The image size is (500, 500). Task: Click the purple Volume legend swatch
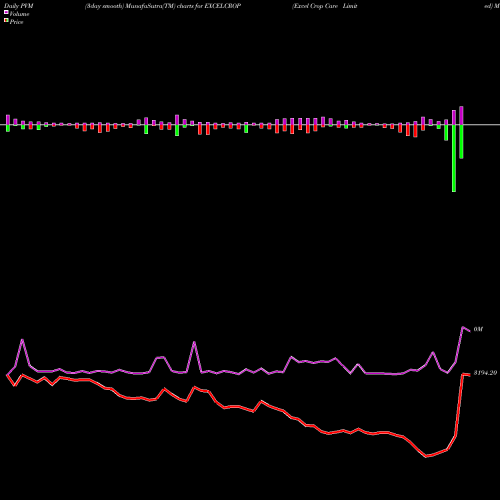pos(6,12)
